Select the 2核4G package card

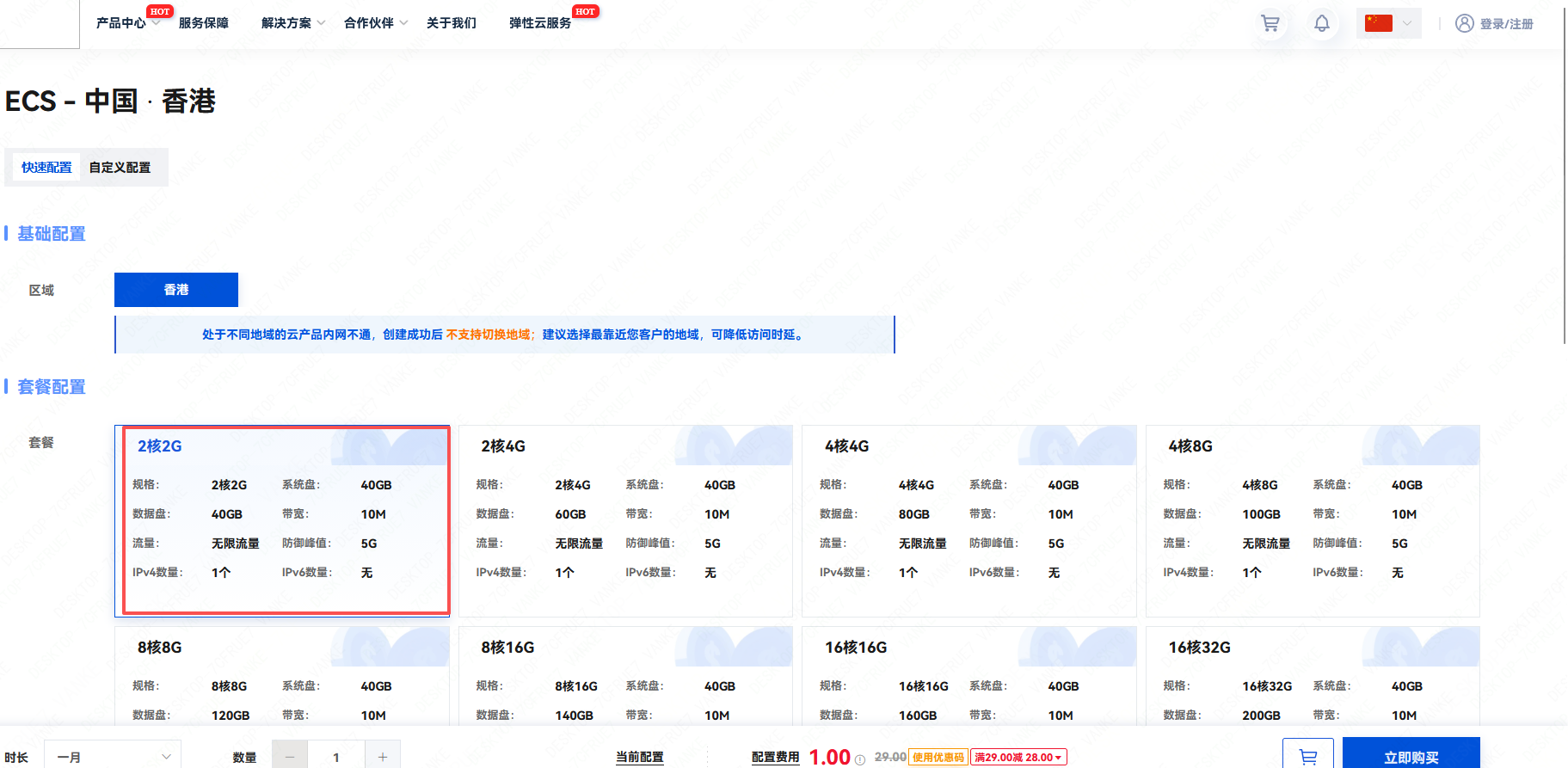(625, 520)
